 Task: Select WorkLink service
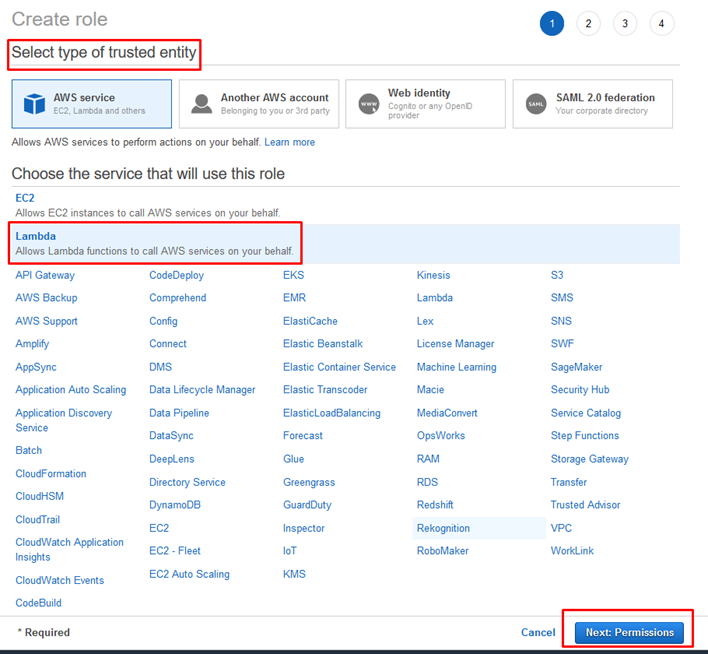[x=572, y=551]
